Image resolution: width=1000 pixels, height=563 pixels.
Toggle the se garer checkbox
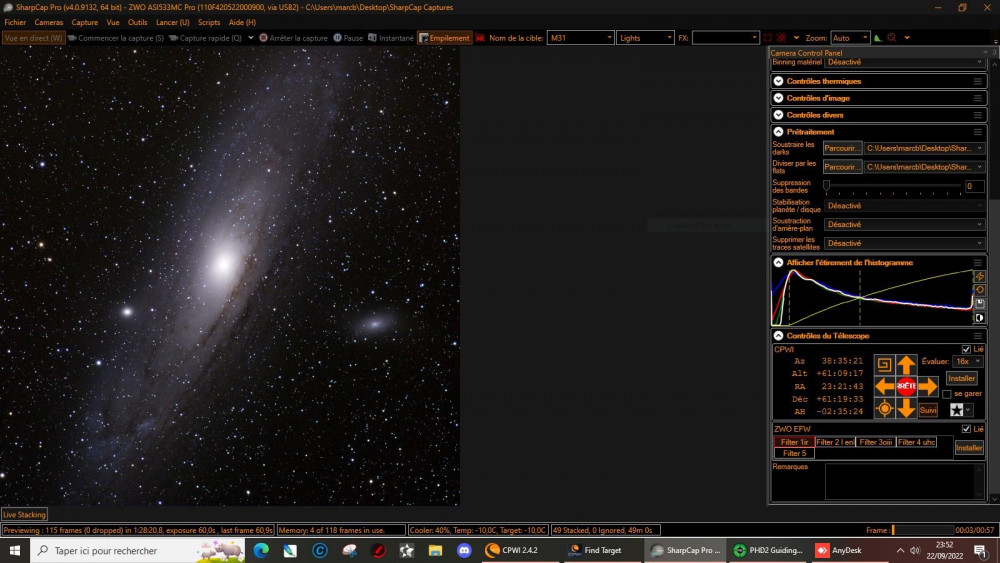946,394
